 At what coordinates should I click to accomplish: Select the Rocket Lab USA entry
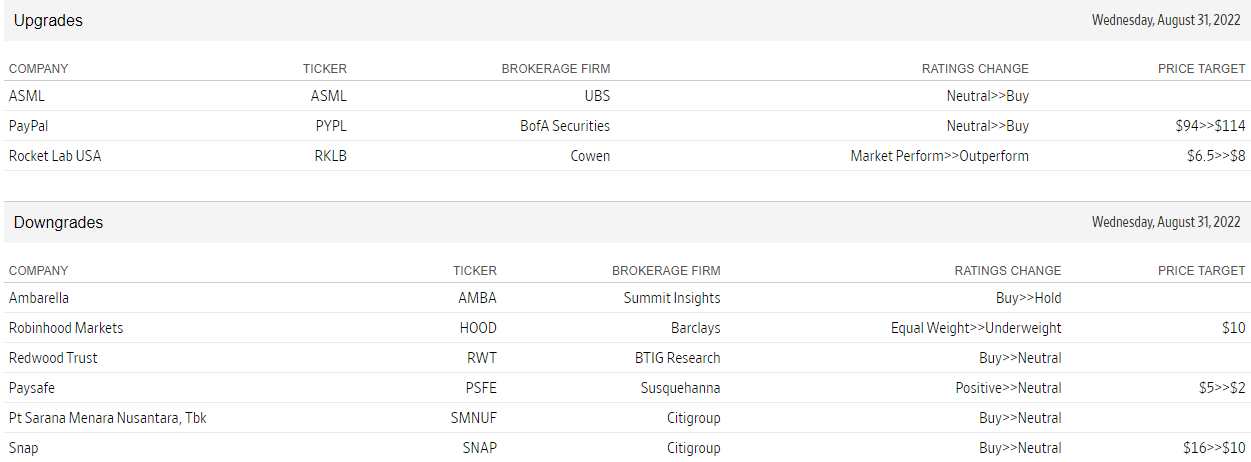[55, 157]
